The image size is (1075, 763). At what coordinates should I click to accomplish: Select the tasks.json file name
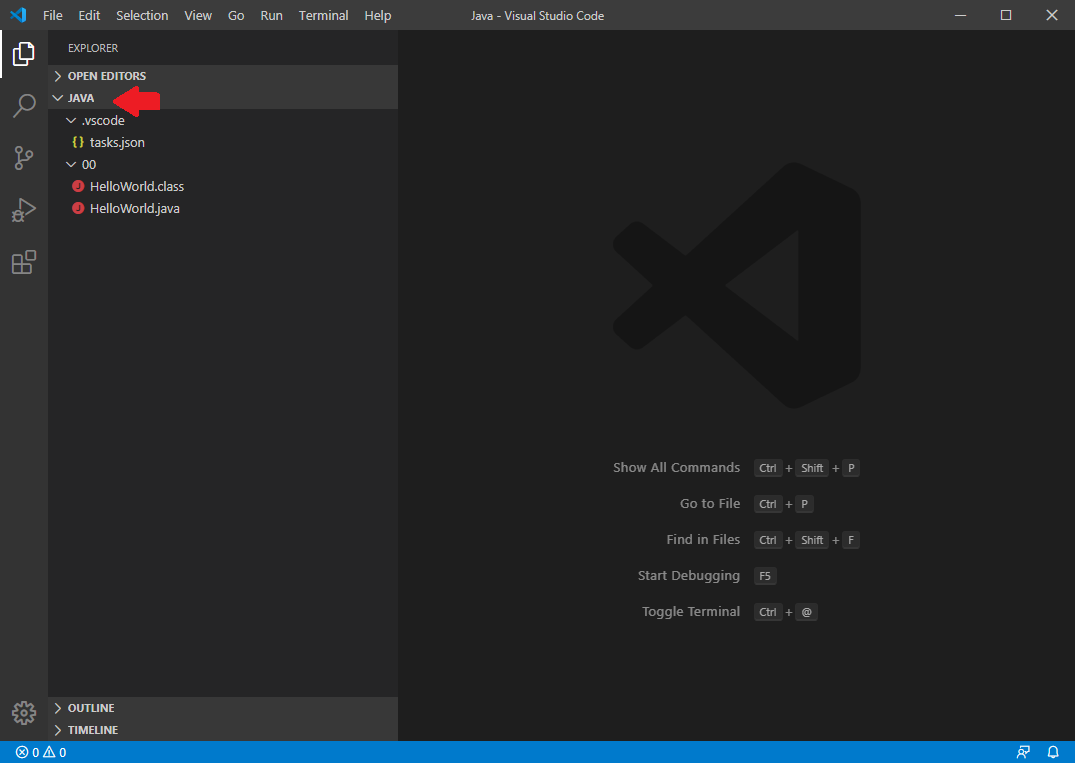117,143
